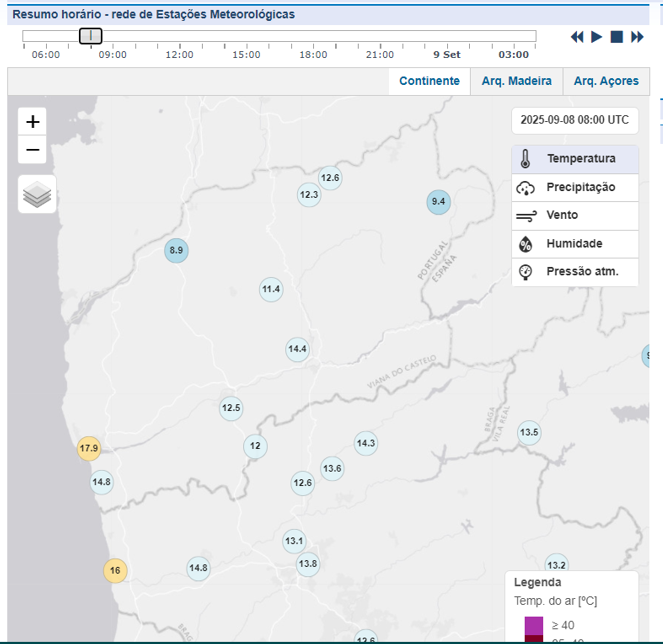Click the 13.1 station marker
The height and width of the screenshot is (644, 663).
click(x=294, y=541)
